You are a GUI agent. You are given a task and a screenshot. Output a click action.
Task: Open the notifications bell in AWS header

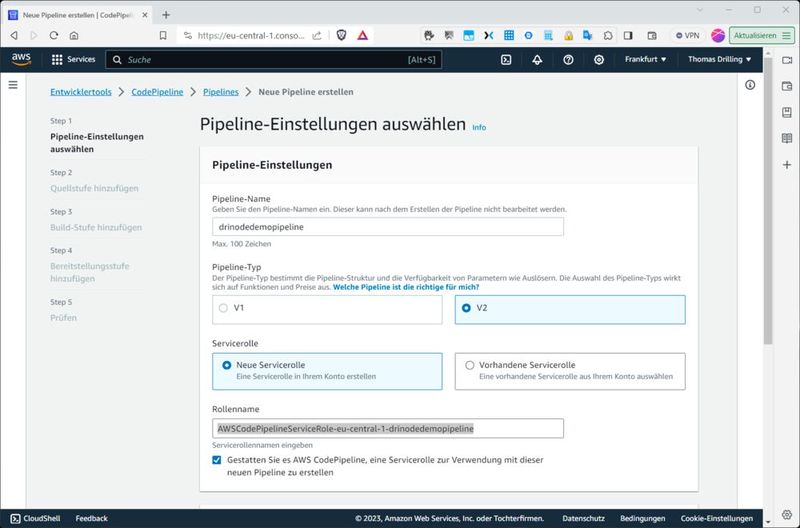[x=537, y=60]
